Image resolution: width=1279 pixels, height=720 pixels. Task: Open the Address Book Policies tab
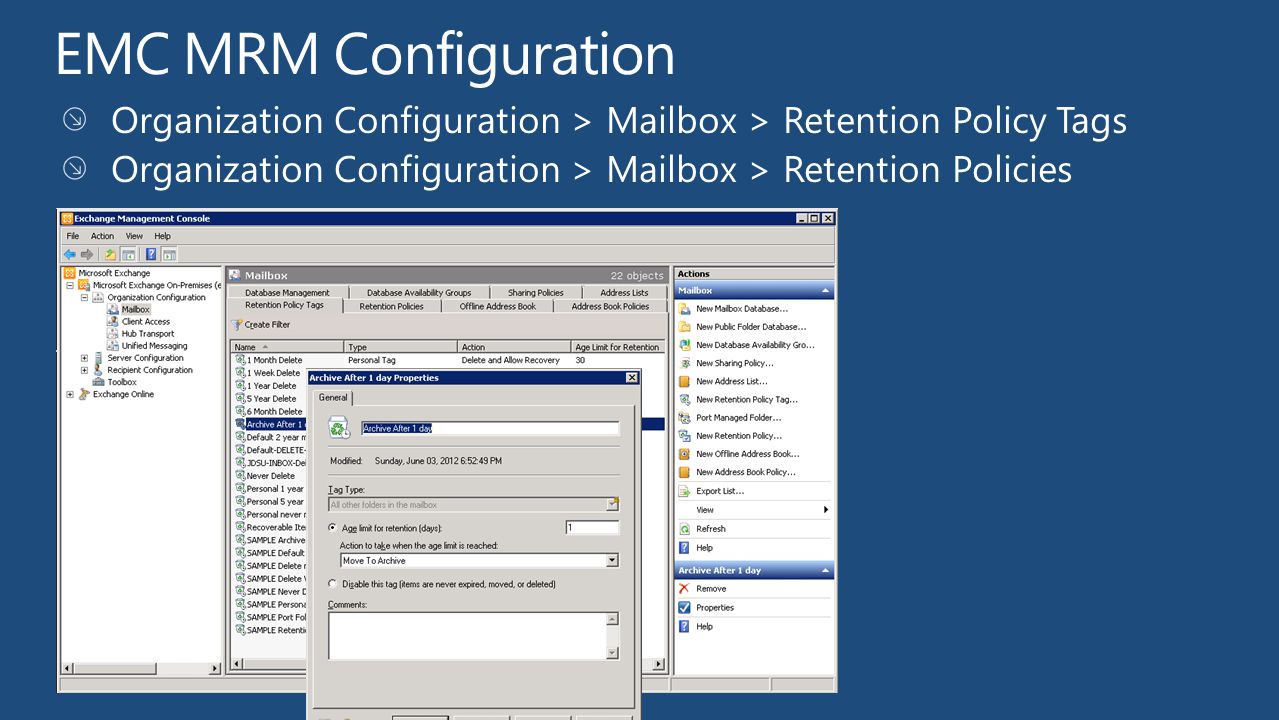pos(610,306)
